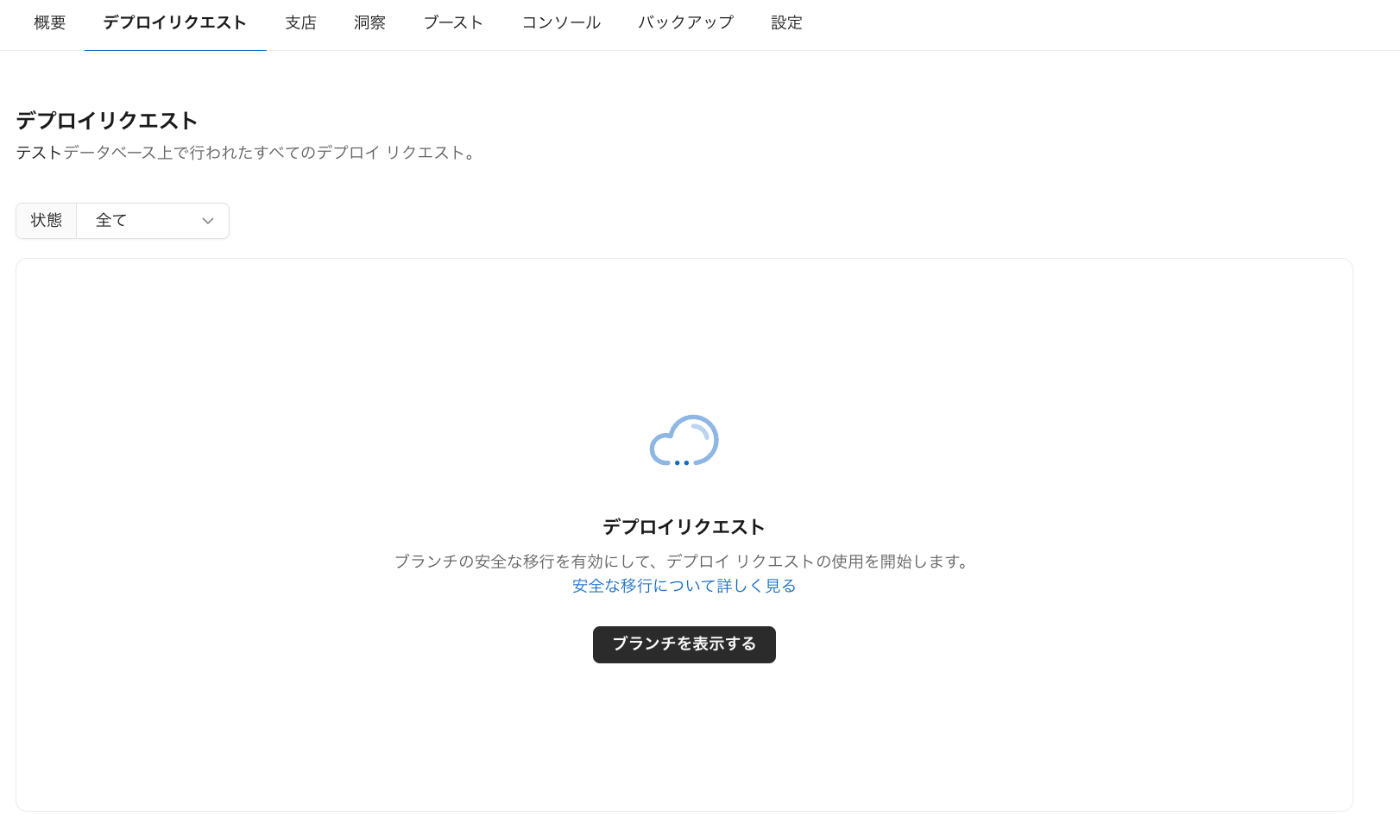1400x835 pixels.
Task: Switch to the バックアップ tab
Action: pyautogui.click(x=686, y=22)
